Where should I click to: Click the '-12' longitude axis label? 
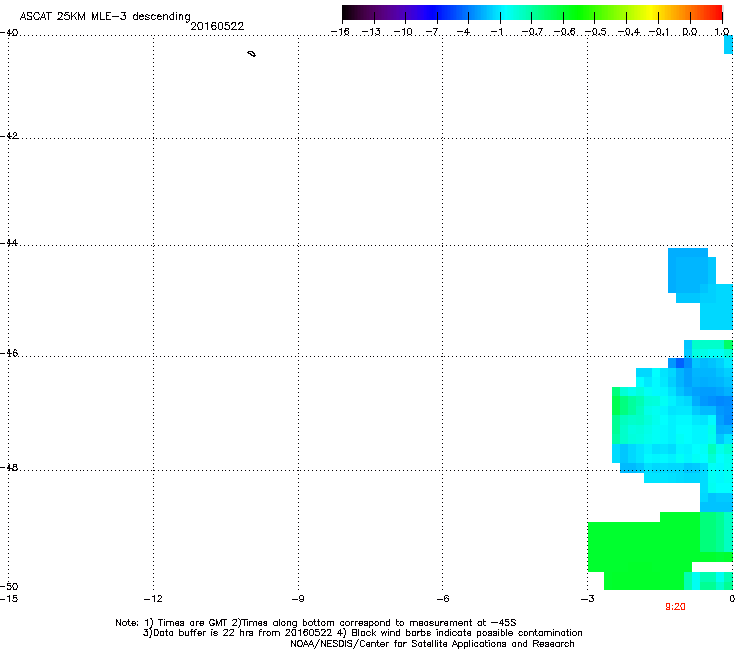153,599
